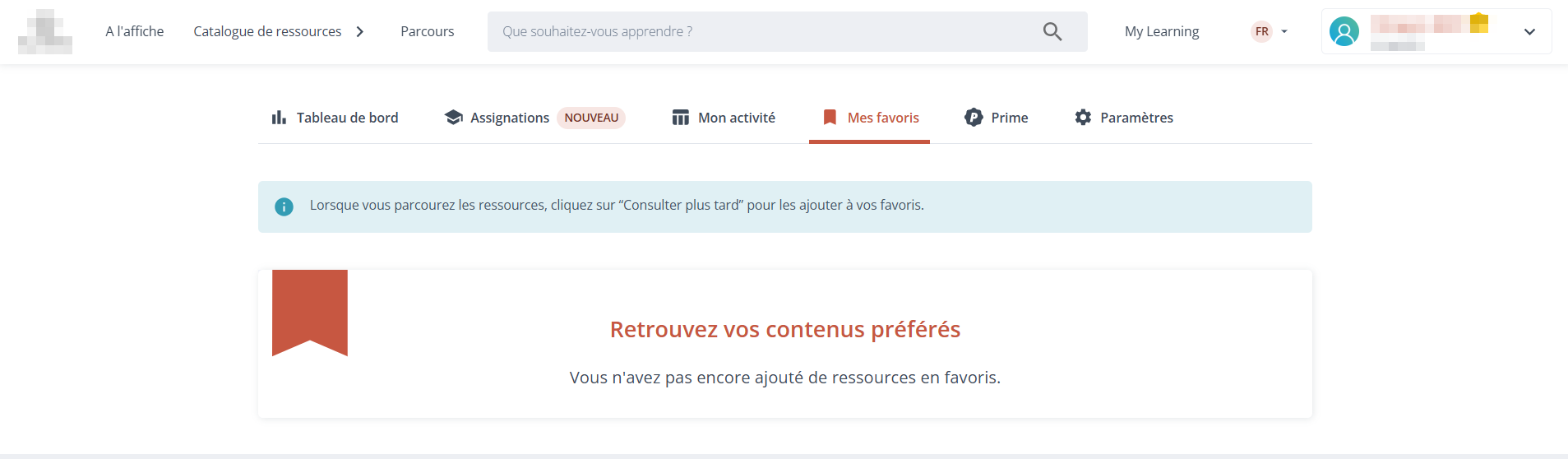Click the Paramètres gear icon

tap(1084, 118)
